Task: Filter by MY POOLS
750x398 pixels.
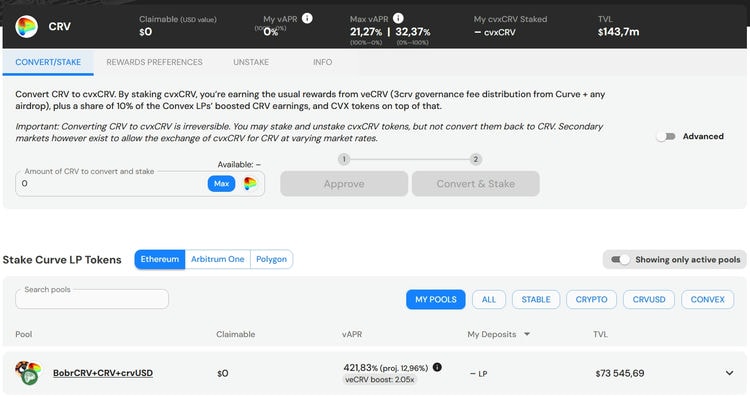Action: coord(436,299)
